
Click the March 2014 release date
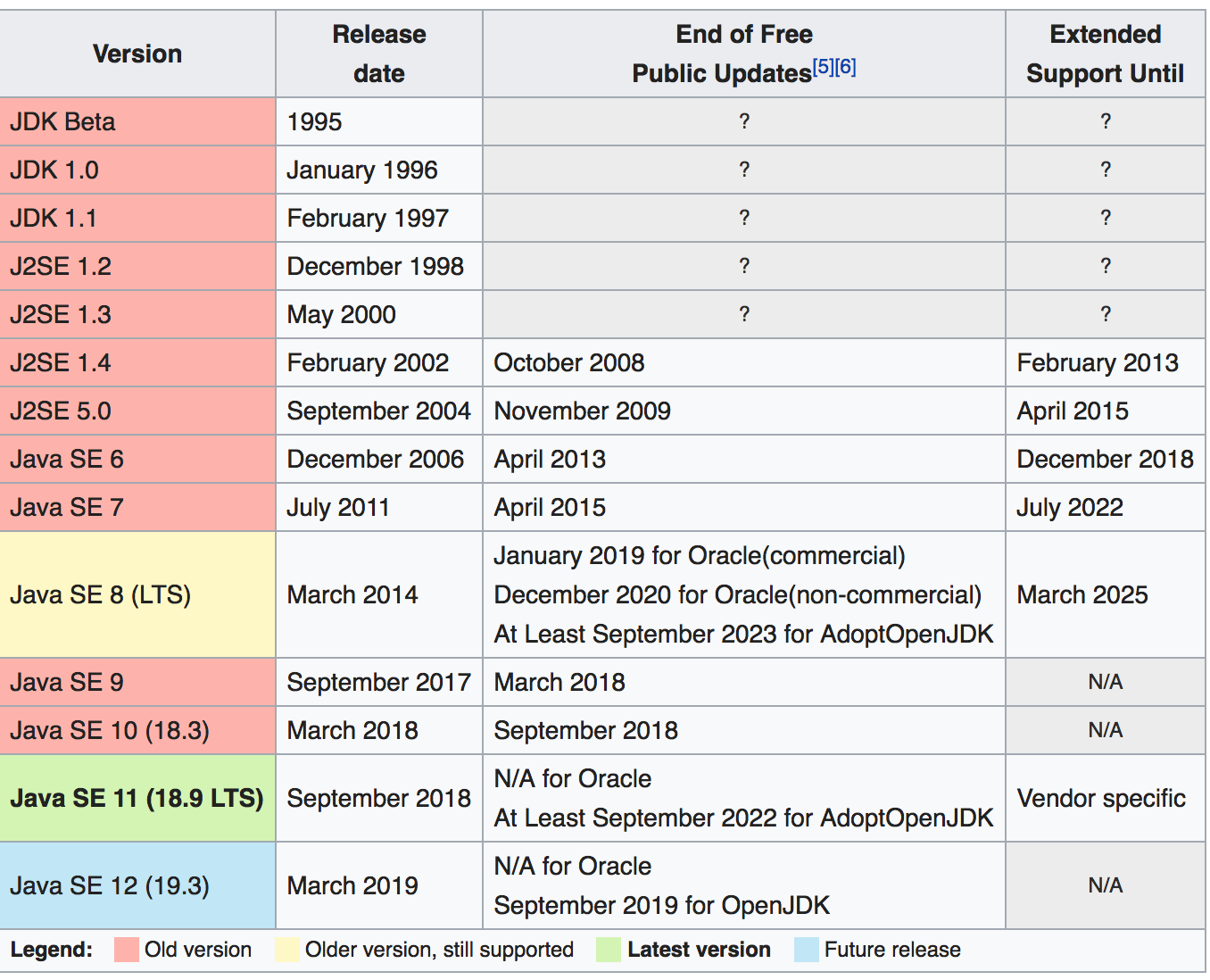click(x=352, y=594)
